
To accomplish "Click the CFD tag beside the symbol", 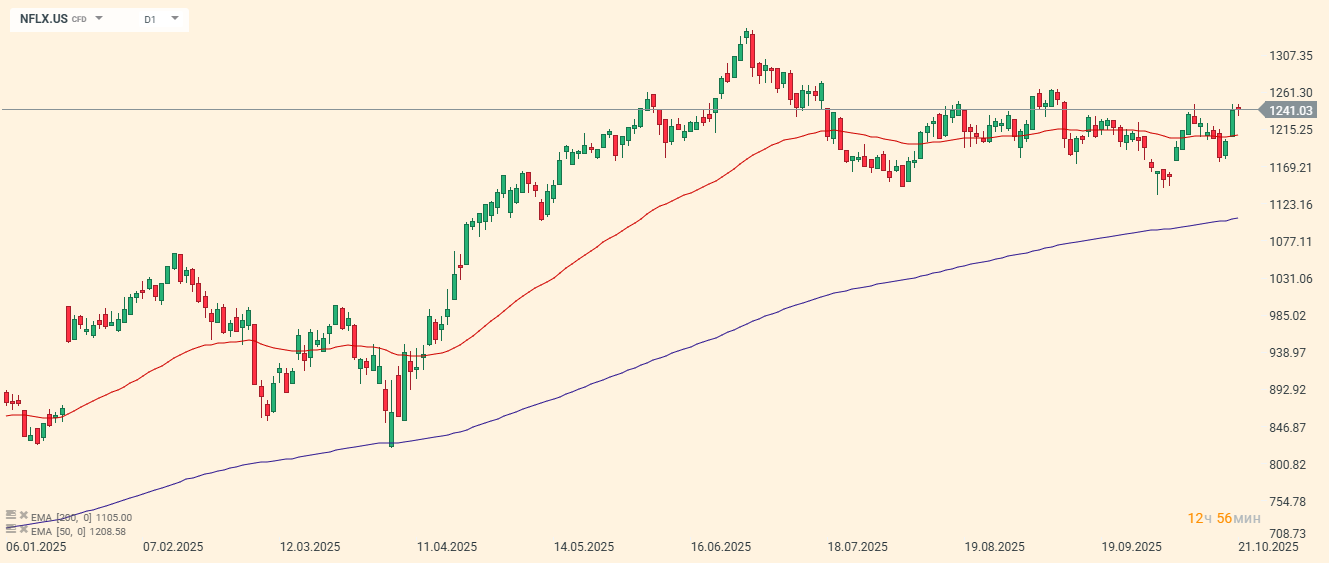I will point(79,19).
